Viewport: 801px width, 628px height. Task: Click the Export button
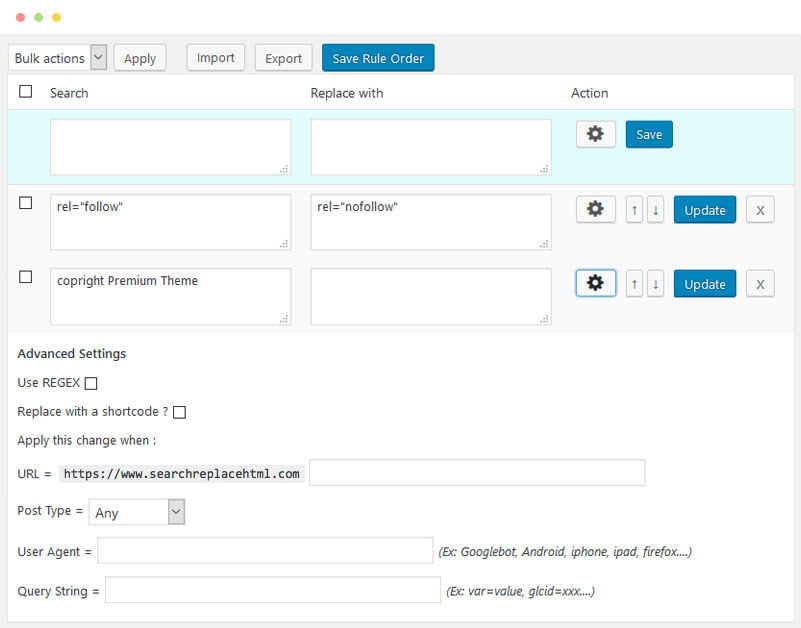click(x=284, y=58)
